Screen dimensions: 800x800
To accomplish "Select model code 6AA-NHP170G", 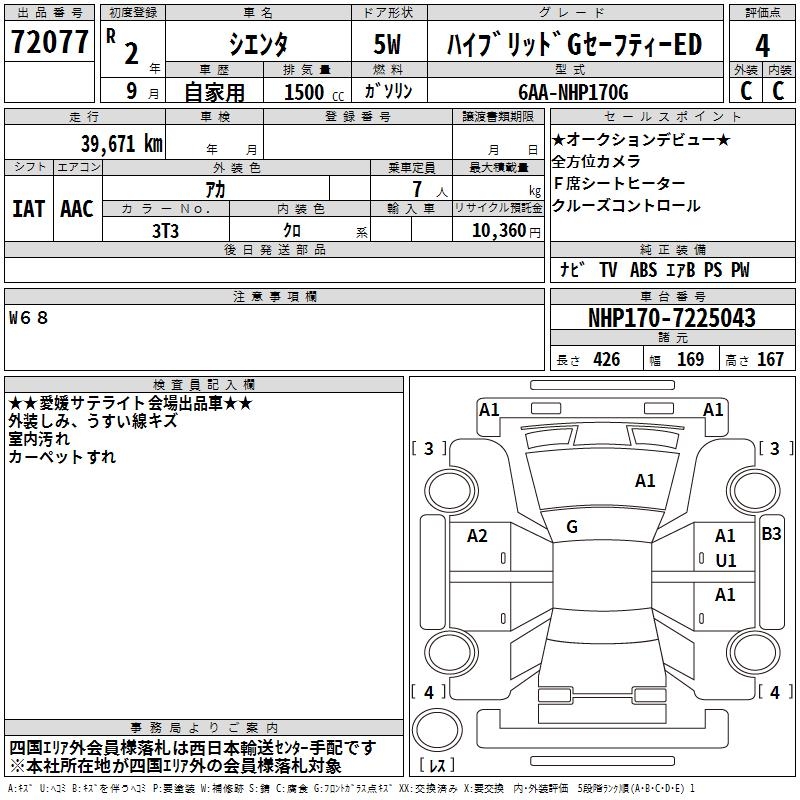I will click(x=573, y=92).
